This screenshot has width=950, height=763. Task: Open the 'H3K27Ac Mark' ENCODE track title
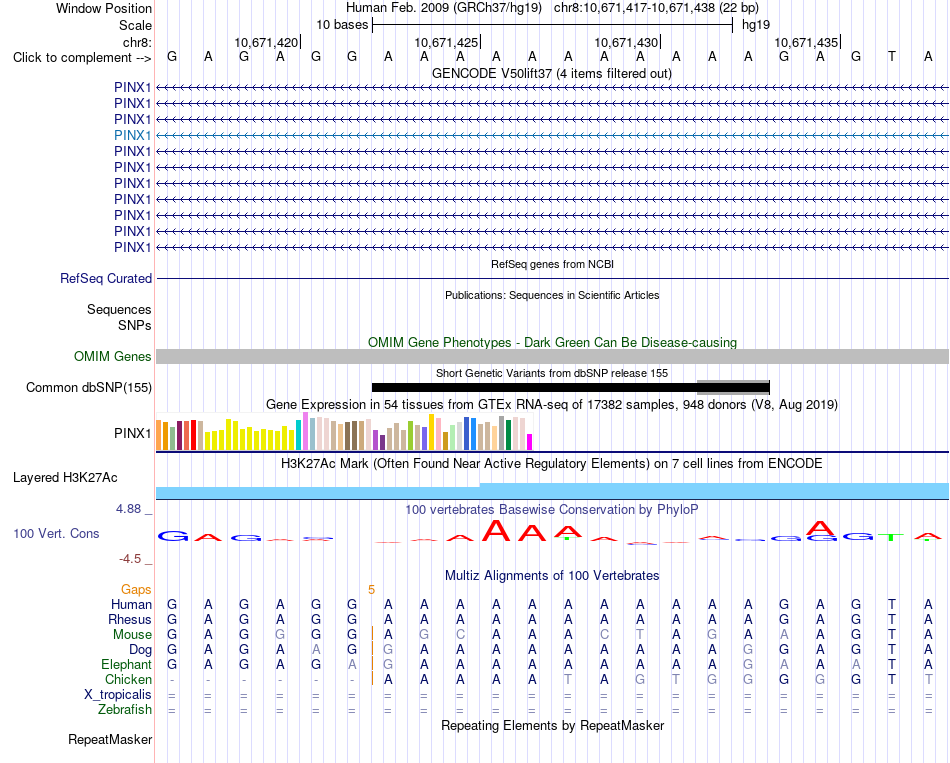pos(552,464)
